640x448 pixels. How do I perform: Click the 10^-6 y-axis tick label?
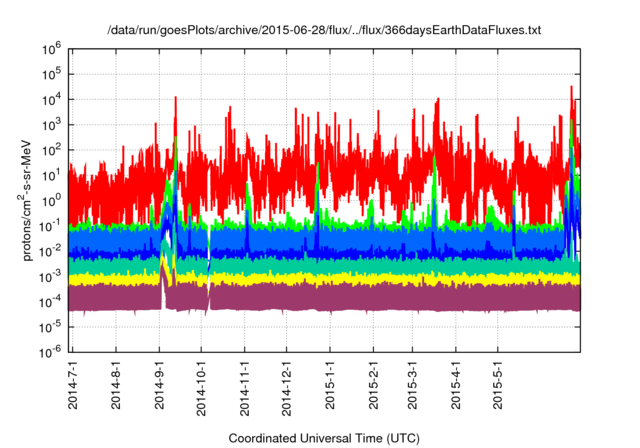[50, 352]
